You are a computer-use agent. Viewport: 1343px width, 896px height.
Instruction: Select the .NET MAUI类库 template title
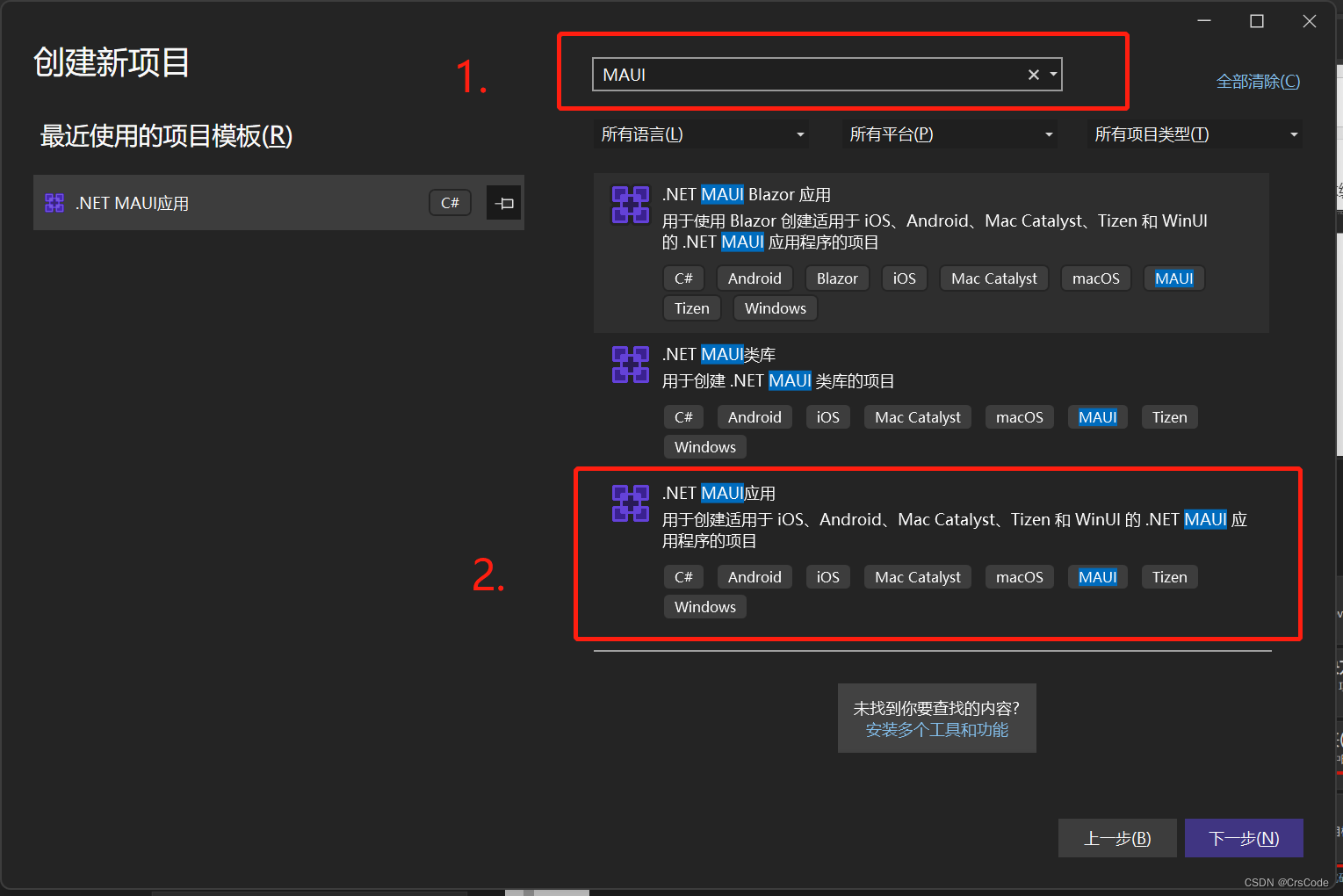pos(718,354)
